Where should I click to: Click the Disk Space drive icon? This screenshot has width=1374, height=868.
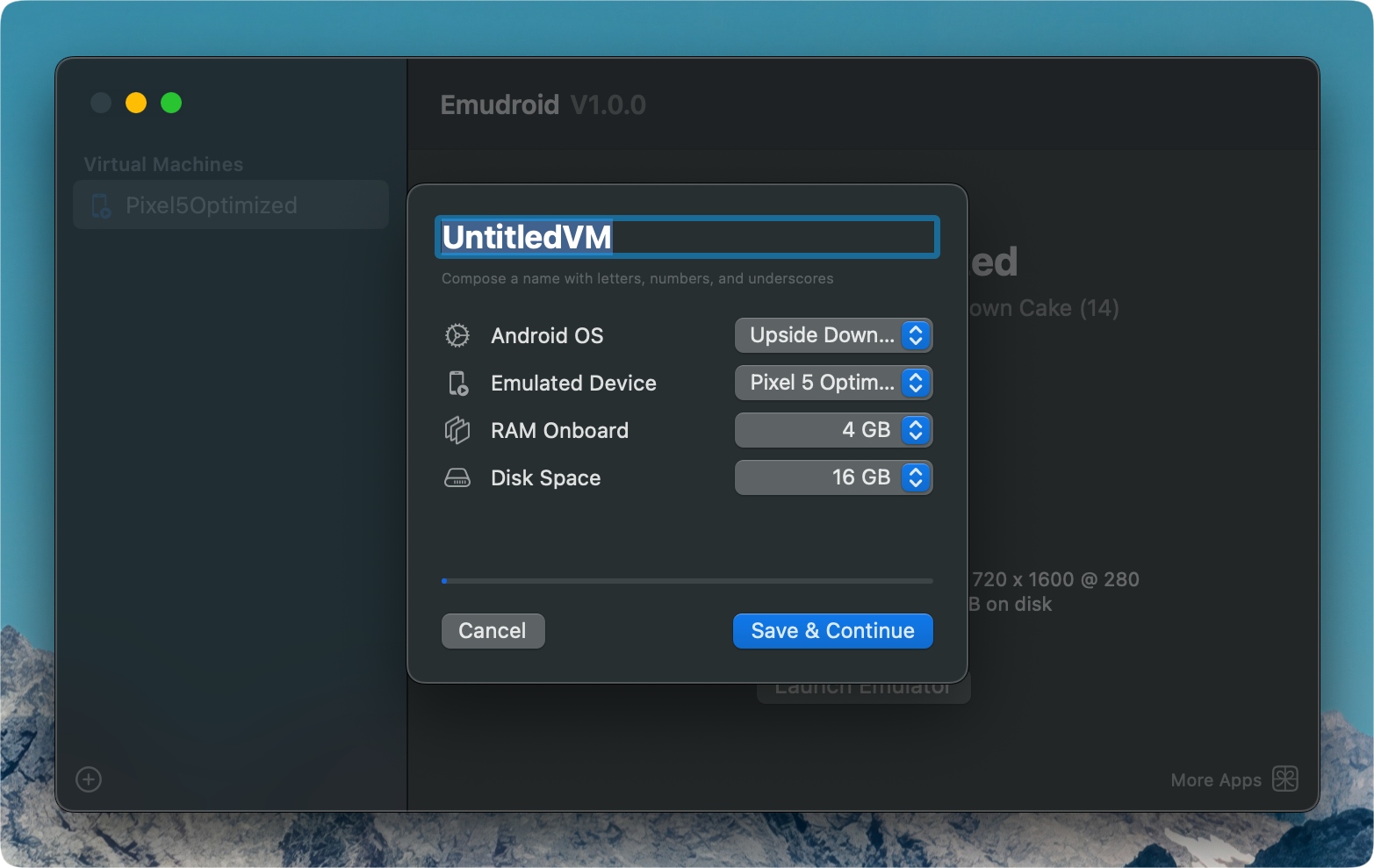(x=457, y=477)
